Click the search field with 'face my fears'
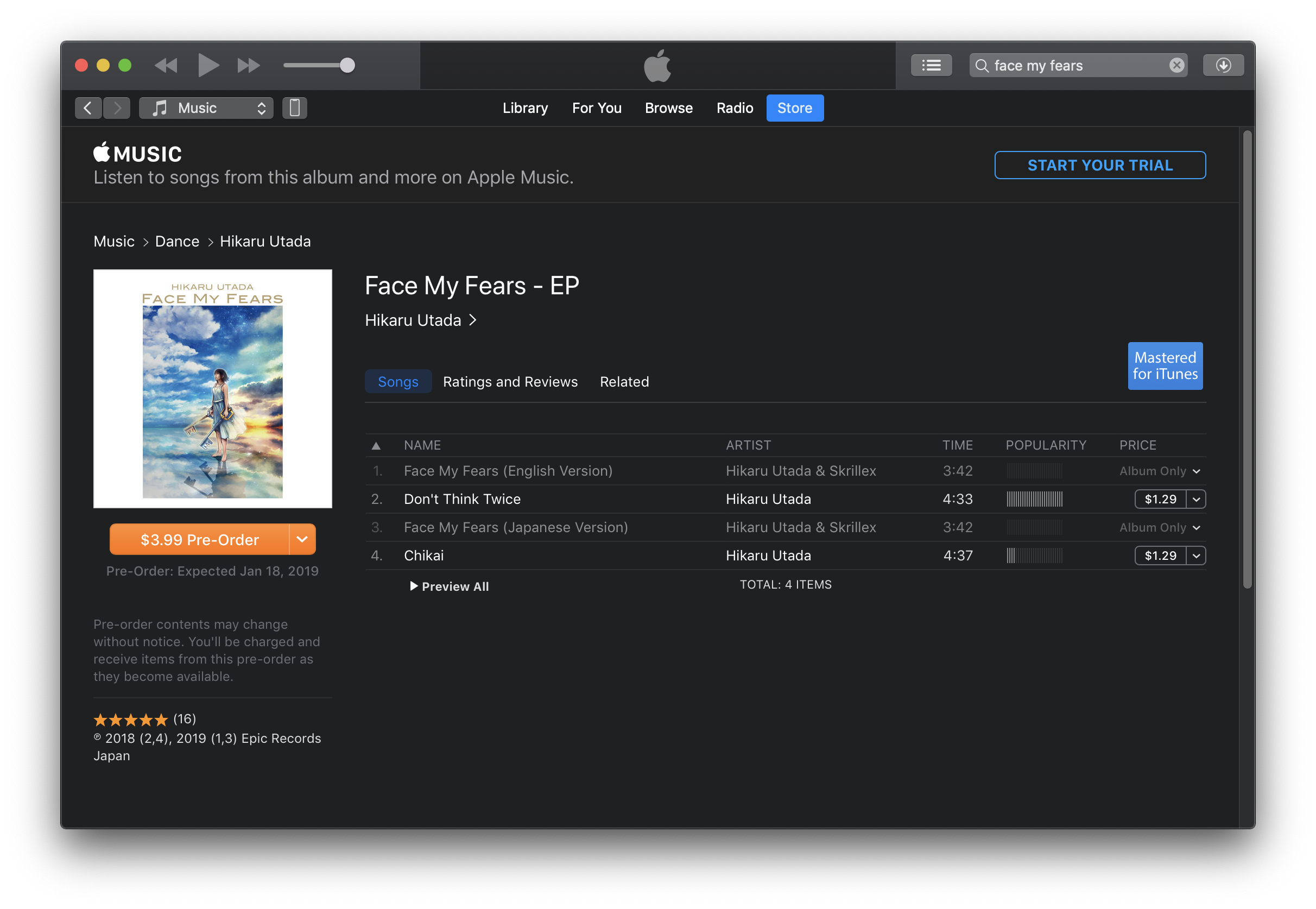This screenshot has height=909, width=1316. 1078,66
